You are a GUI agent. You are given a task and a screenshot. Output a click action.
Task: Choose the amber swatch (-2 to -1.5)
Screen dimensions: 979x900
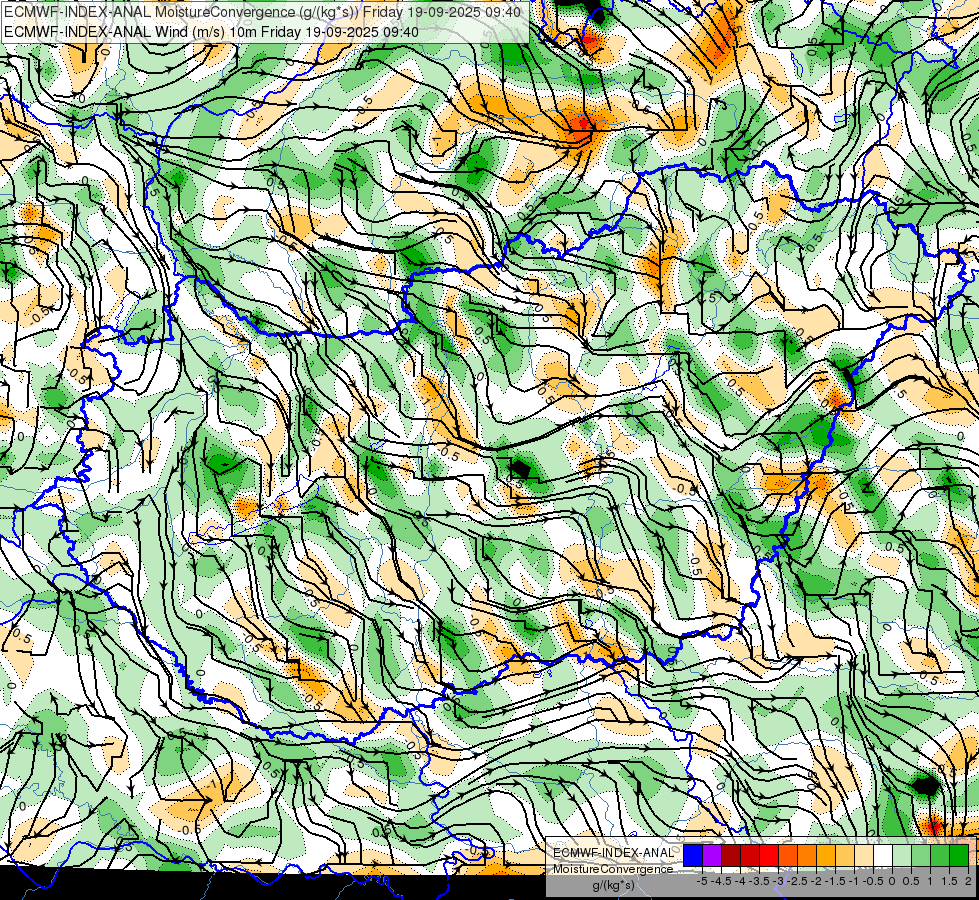pyautogui.click(x=826, y=855)
